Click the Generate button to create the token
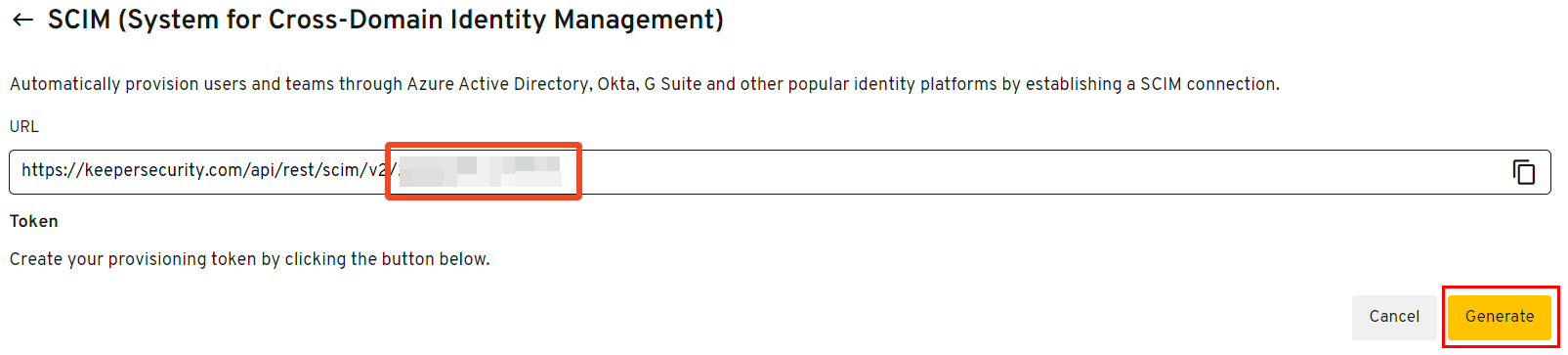Image resolution: width=1568 pixels, height=355 pixels. coord(1500,317)
